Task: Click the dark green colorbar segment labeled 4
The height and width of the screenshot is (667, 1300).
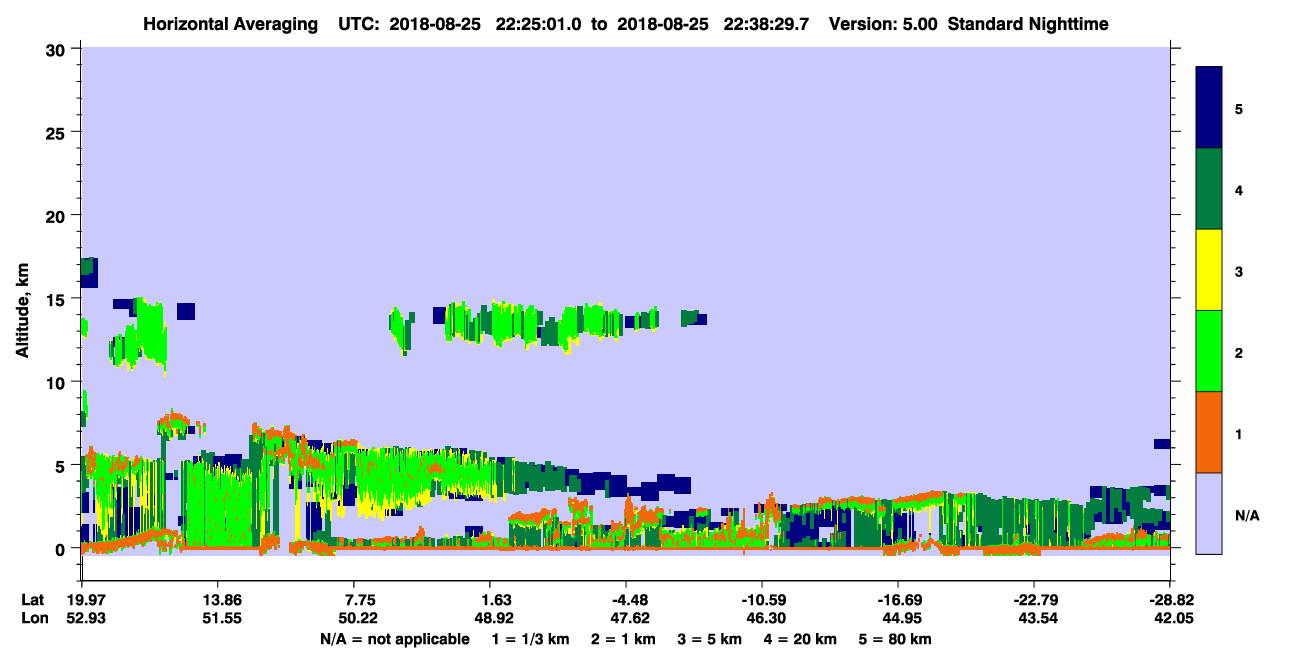Action: 1209,189
